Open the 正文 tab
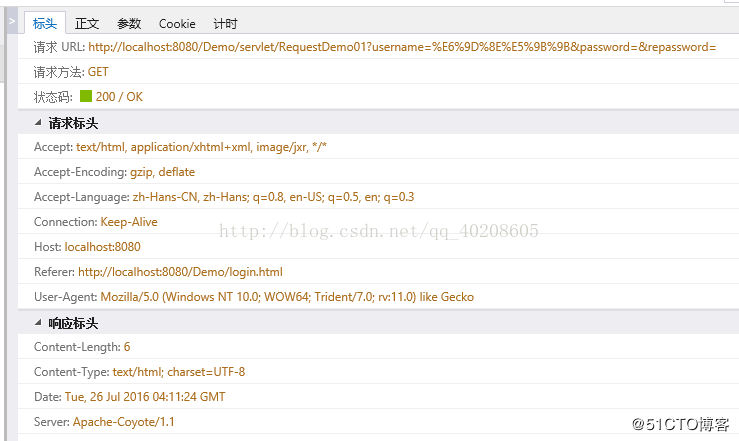This screenshot has height=441, width=739. point(87,23)
